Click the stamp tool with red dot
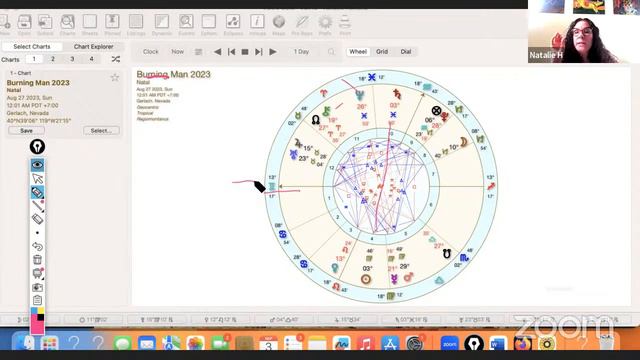 click(37, 273)
